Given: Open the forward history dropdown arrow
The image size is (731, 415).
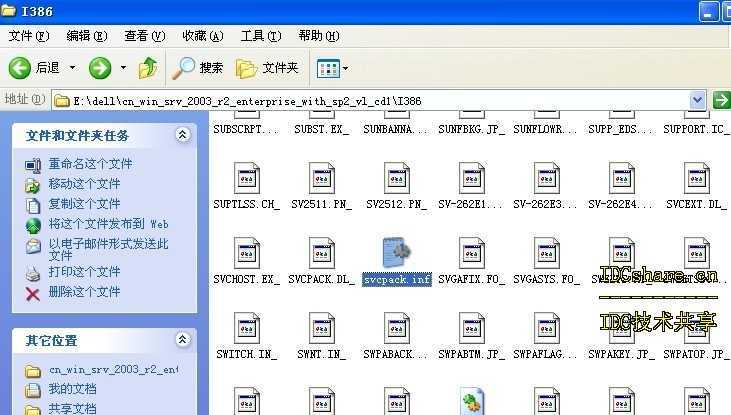Looking at the screenshot, I should (123, 68).
